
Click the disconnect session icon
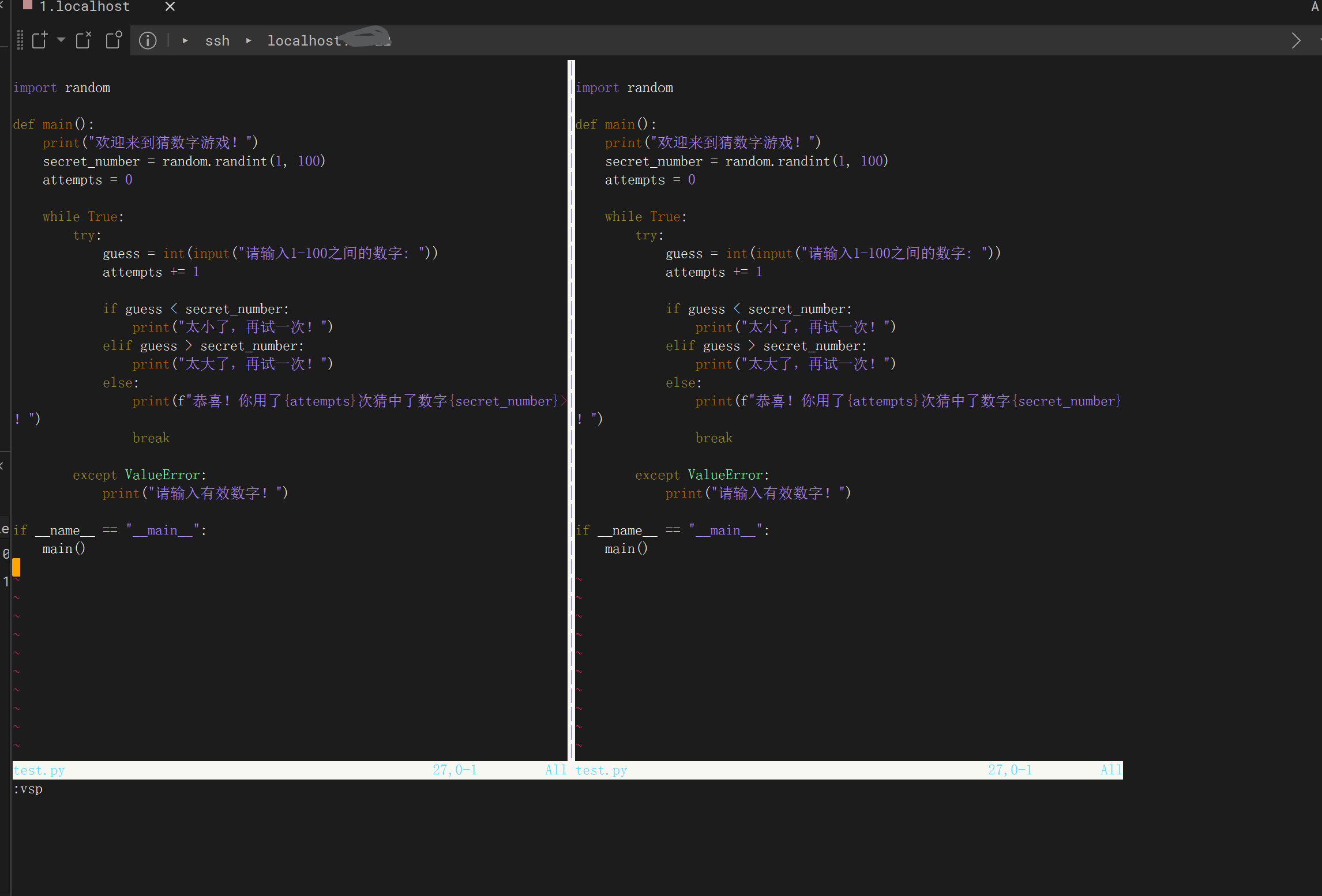click(84, 40)
